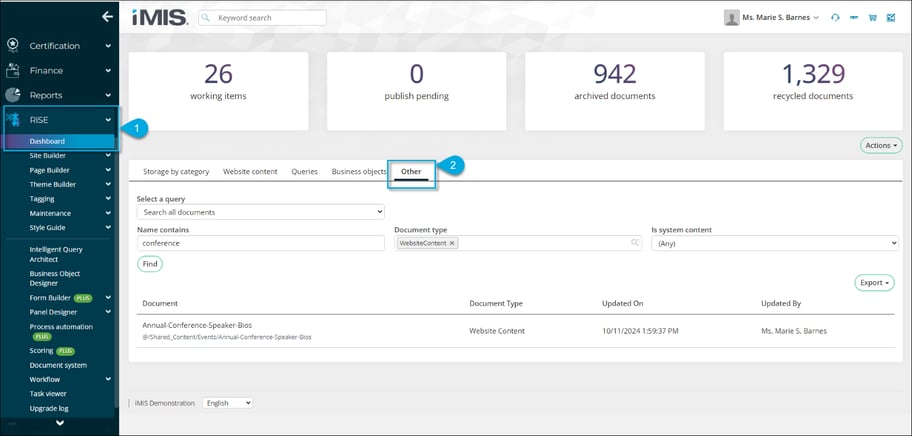Click magnifier in Document type field
912x436 pixels.
coord(635,243)
